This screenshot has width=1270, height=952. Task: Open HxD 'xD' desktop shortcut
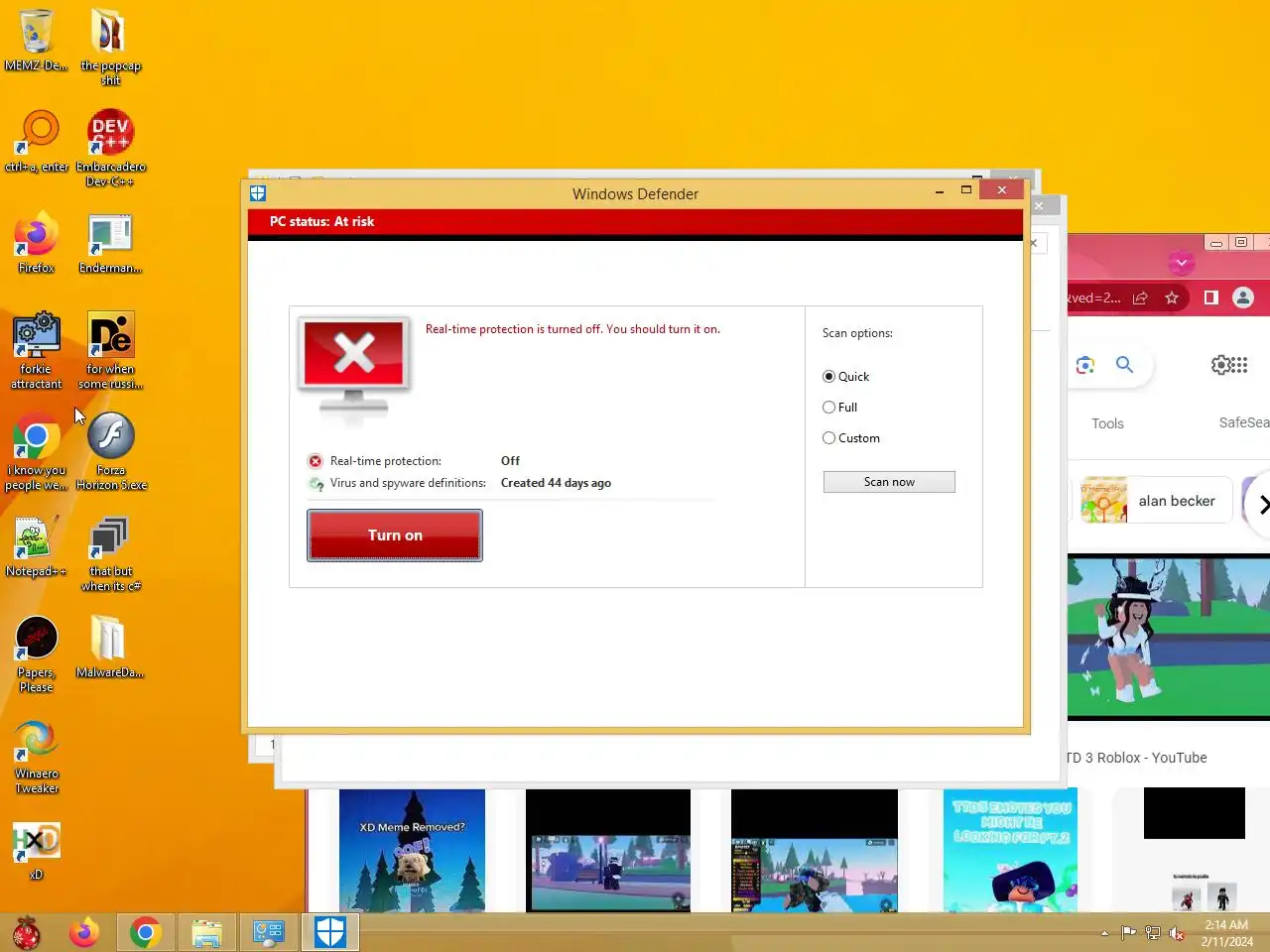[x=37, y=849]
